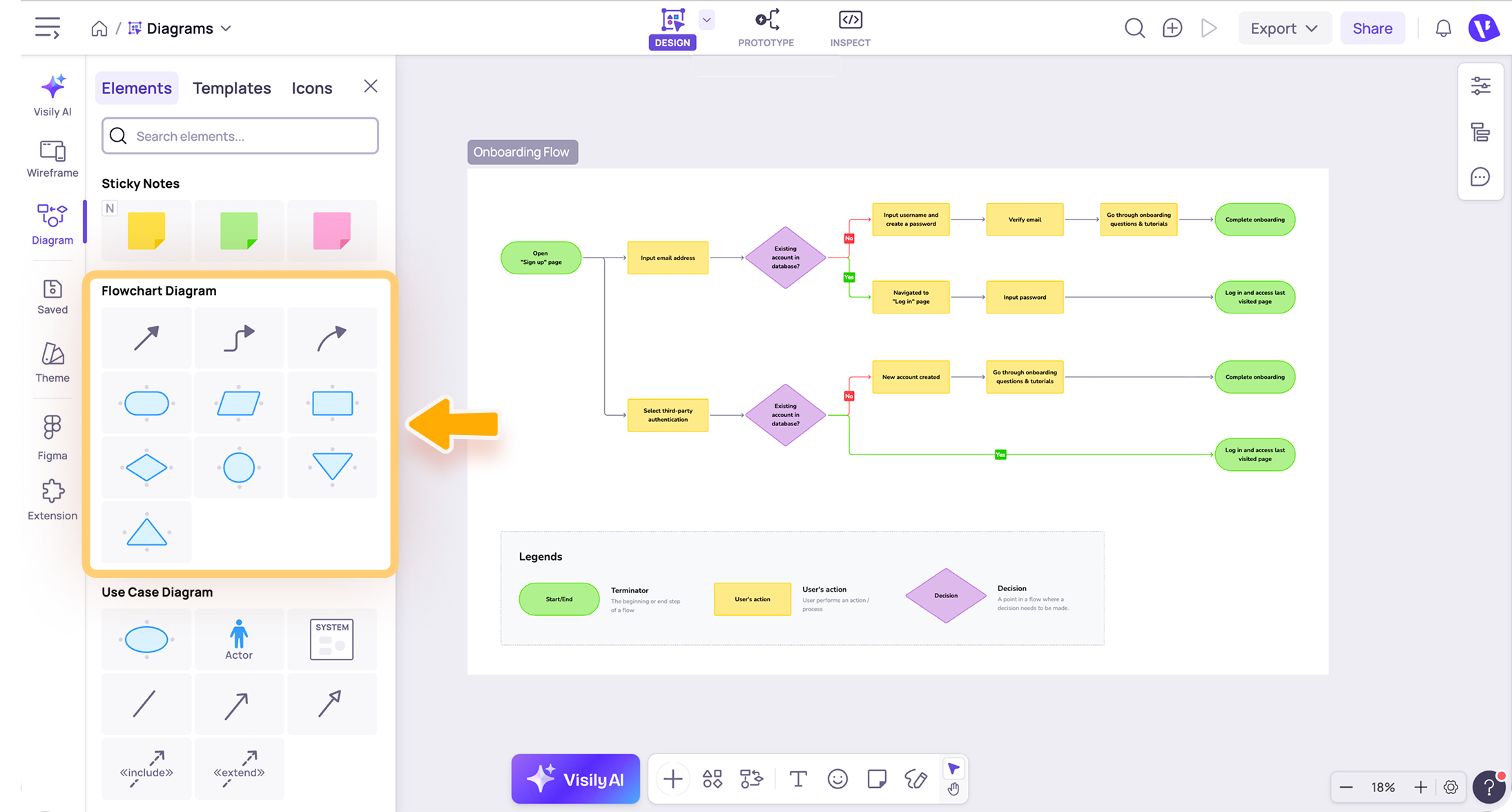Viewport: 1512px width, 812px height.
Task: Add an upright triangle shape
Action: 146,532
